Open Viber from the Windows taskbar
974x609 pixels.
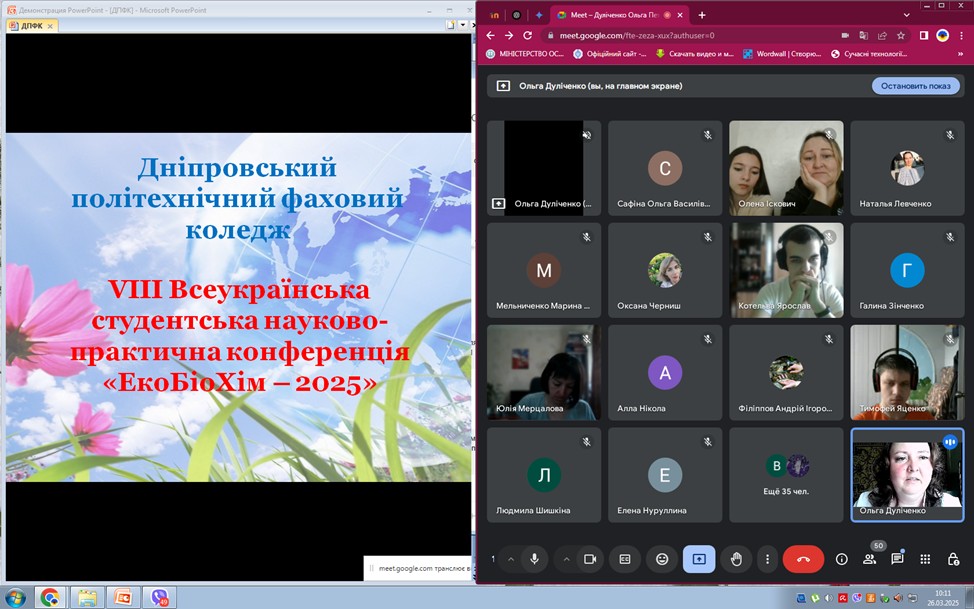click(x=161, y=597)
